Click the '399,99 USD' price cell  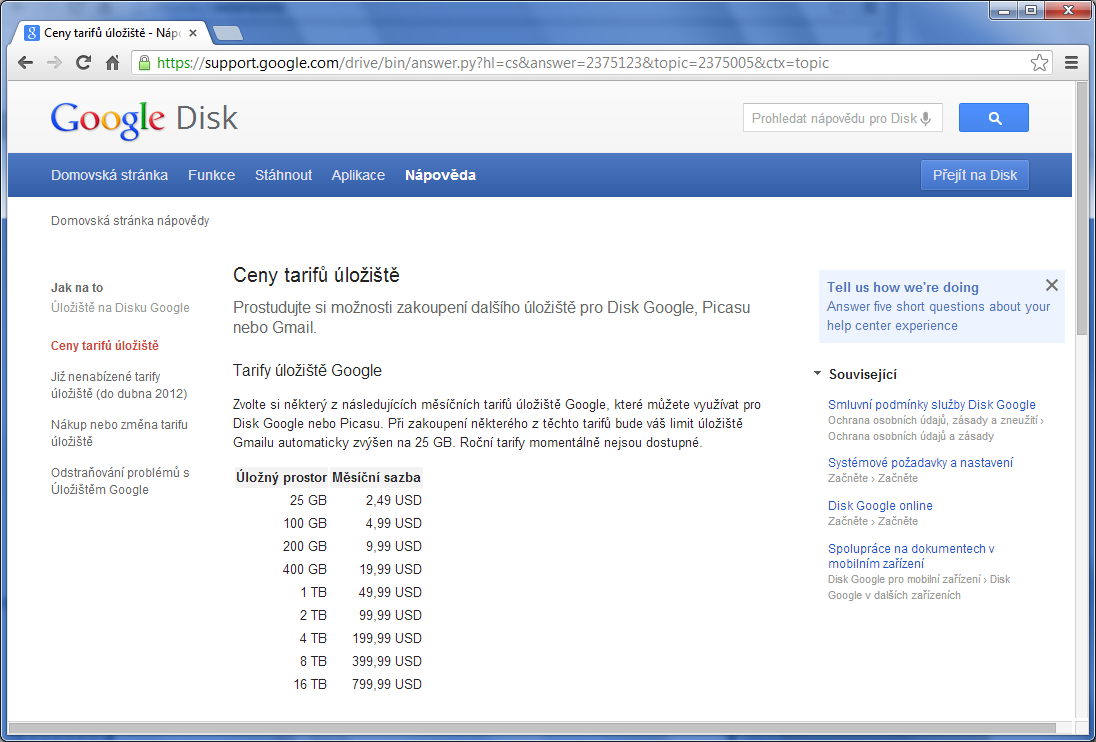387,662
